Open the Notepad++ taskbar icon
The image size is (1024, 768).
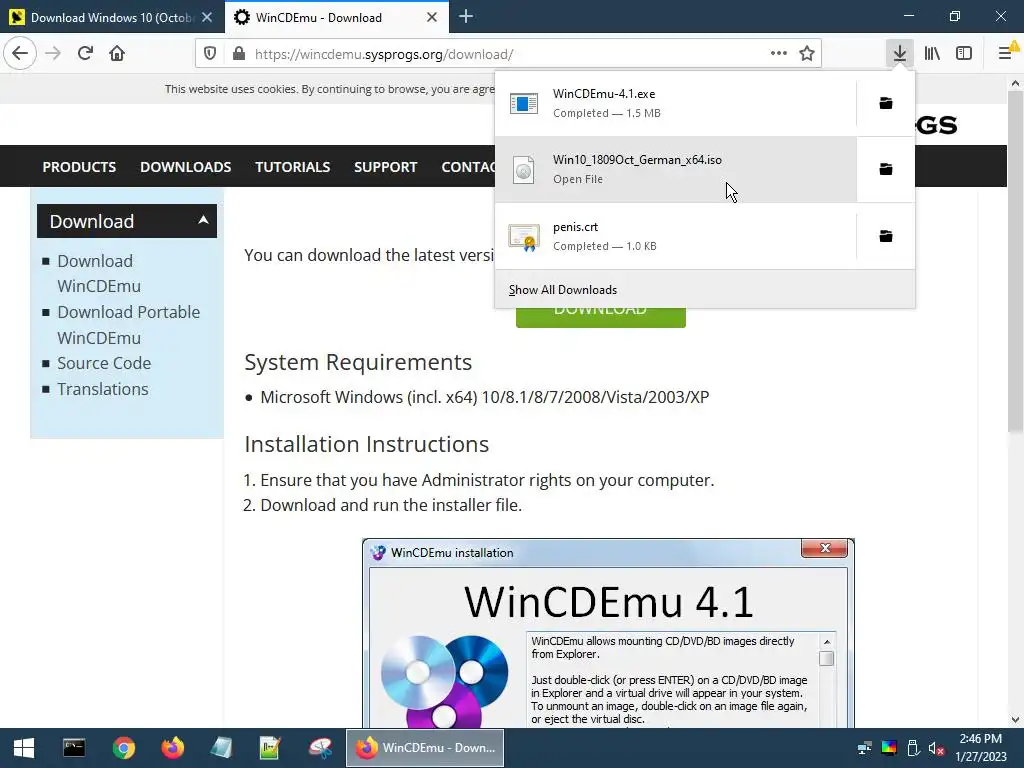[270, 748]
